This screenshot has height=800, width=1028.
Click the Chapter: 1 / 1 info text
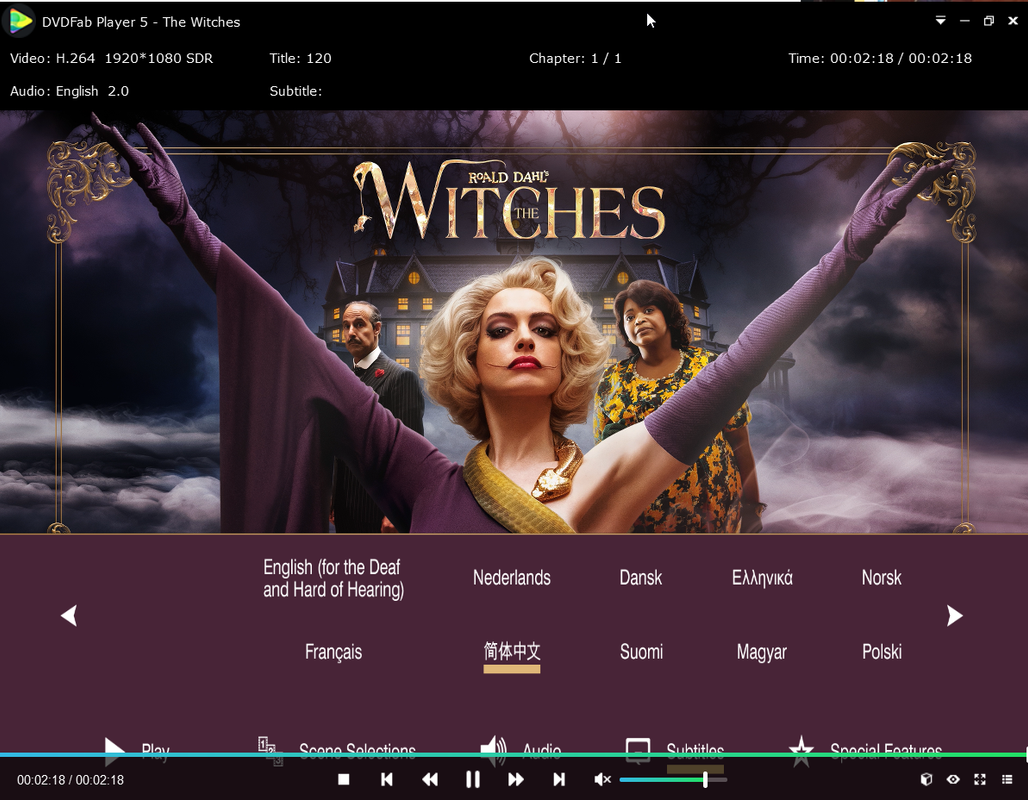(x=575, y=58)
